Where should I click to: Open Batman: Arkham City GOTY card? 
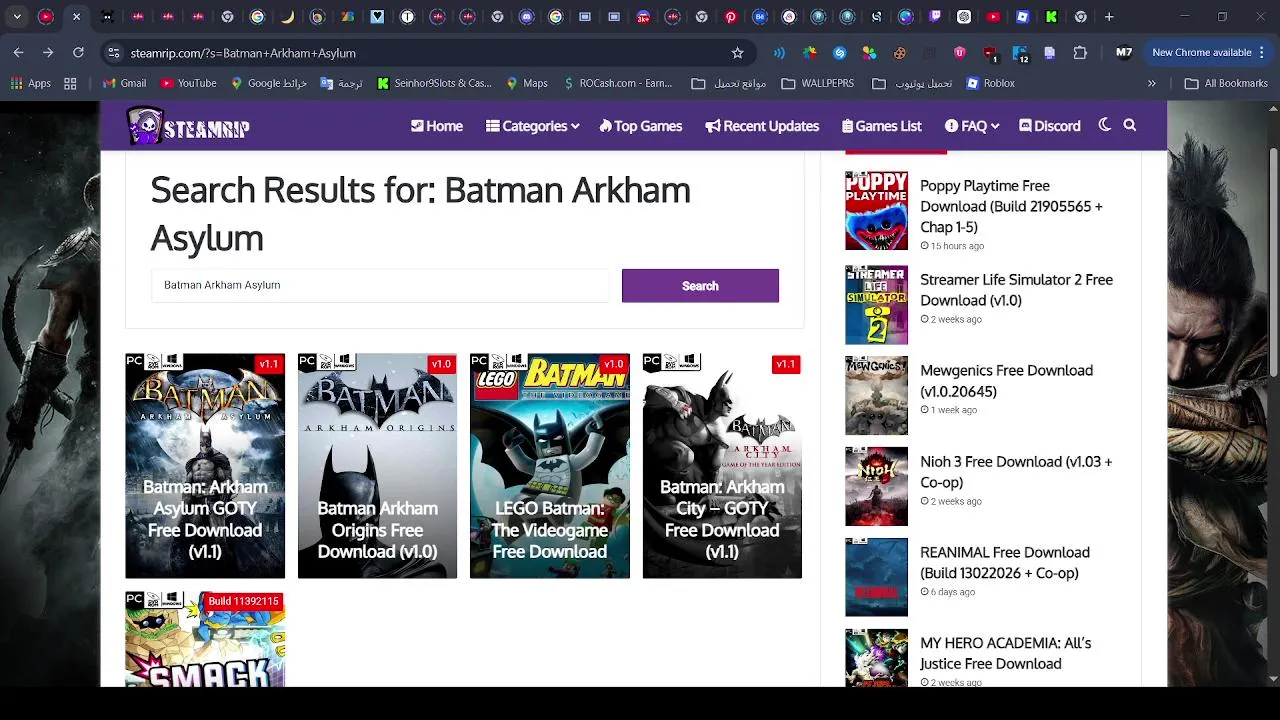(722, 466)
